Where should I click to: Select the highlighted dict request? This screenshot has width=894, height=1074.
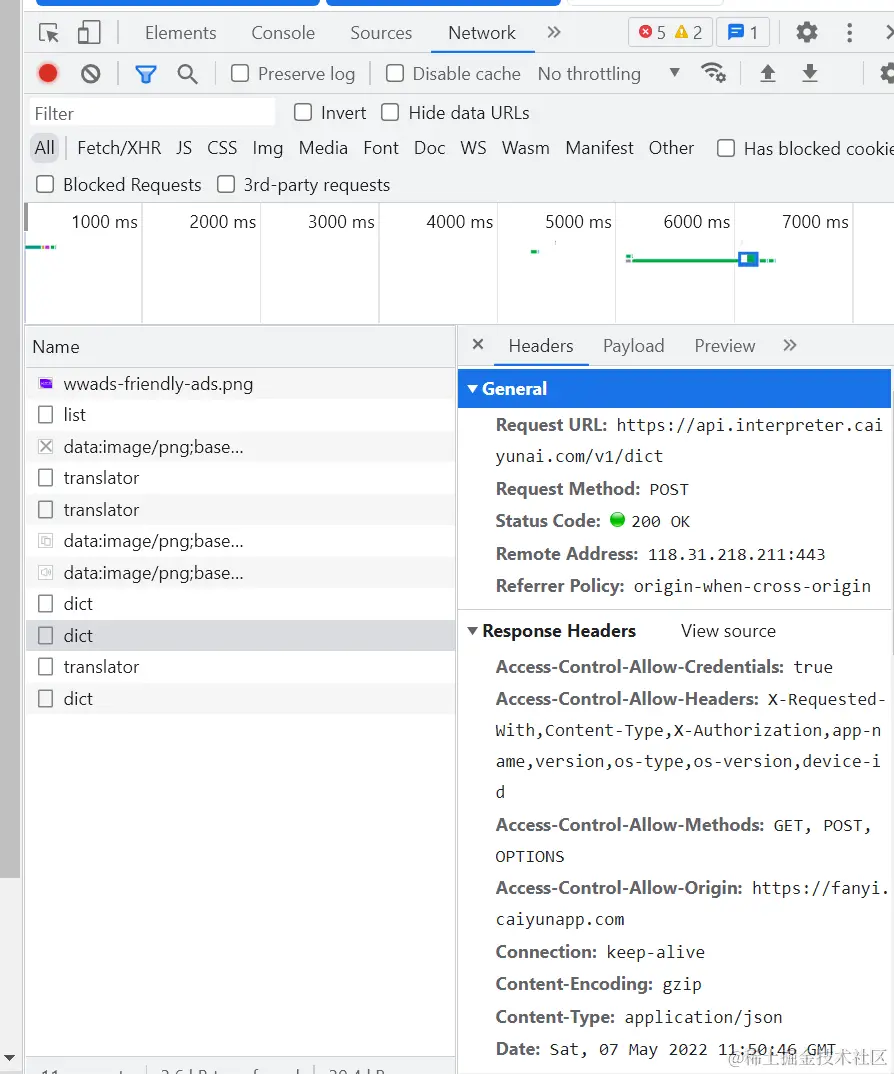pos(240,636)
